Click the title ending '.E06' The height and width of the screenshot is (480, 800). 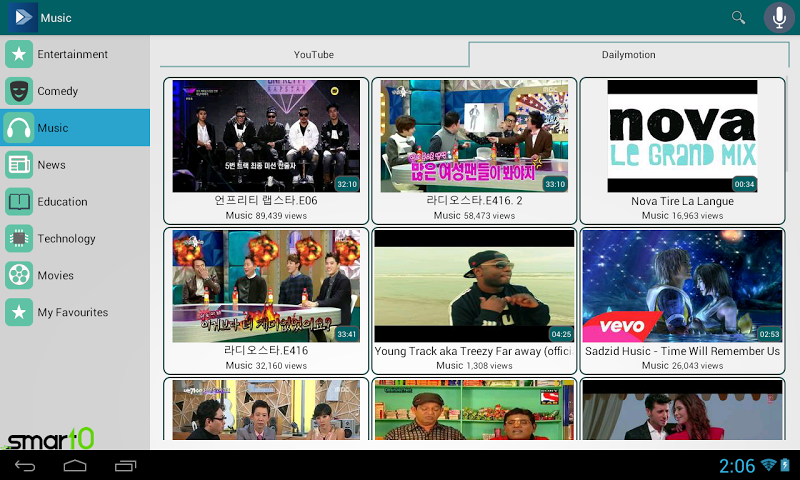(x=266, y=200)
